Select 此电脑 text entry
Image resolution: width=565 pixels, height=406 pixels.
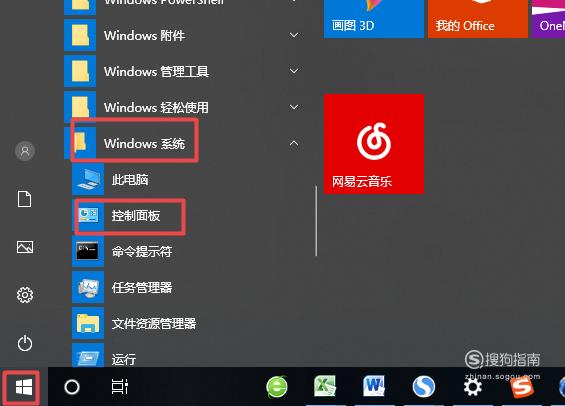click(x=130, y=179)
